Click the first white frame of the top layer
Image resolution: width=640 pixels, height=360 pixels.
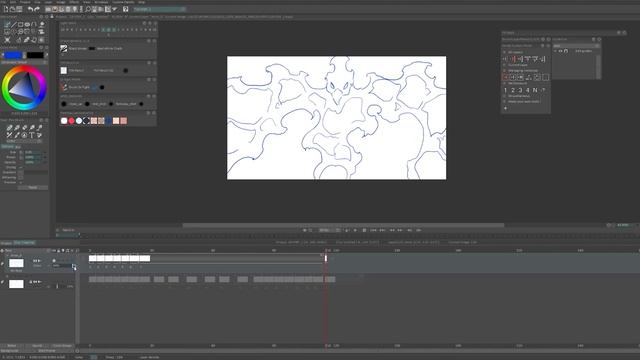coord(93,258)
